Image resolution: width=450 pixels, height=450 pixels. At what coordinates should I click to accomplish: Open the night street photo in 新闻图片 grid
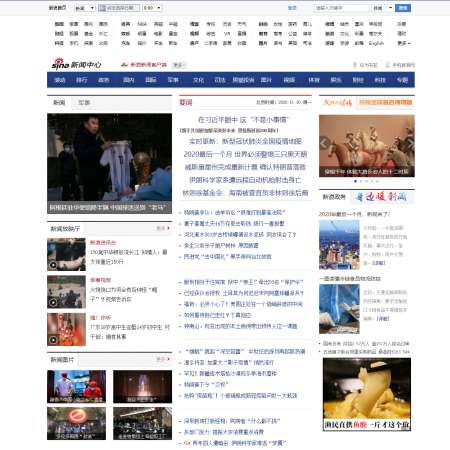click(142, 423)
